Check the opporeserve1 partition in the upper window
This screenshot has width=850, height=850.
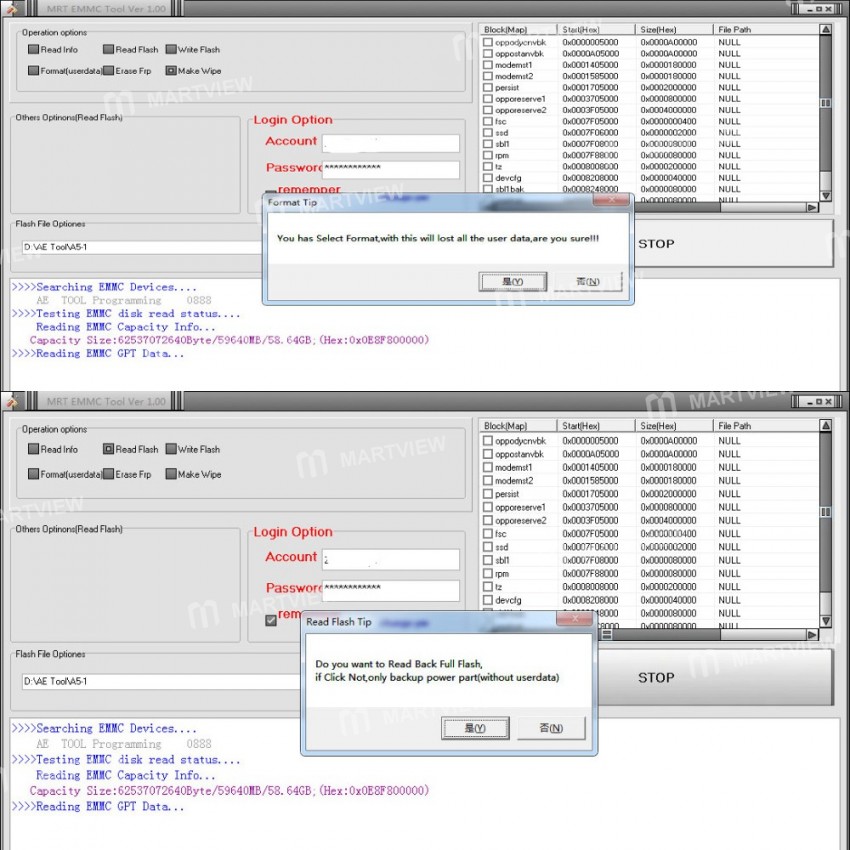[488, 99]
